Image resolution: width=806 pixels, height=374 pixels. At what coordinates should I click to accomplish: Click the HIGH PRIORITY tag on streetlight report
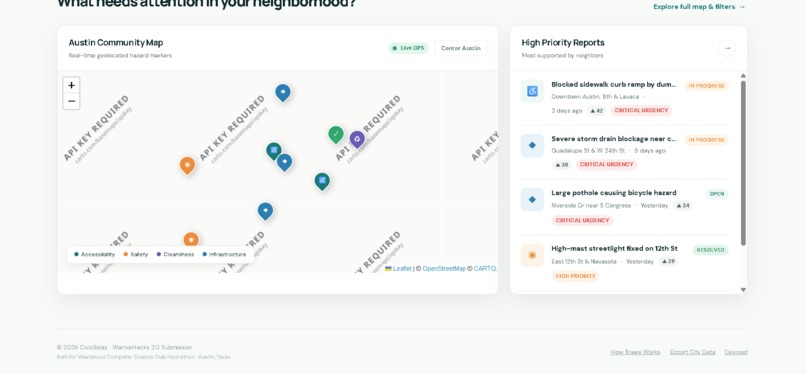[575, 276]
